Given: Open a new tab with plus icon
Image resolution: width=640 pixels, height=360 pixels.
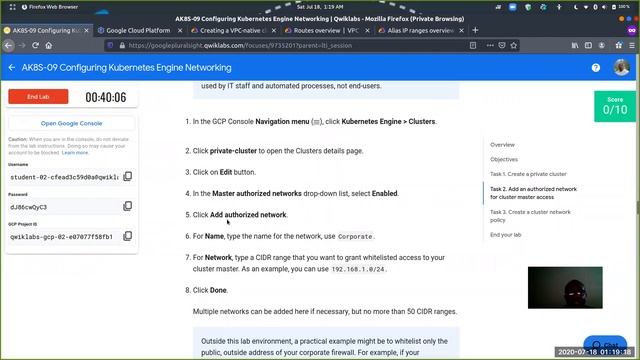Looking at the screenshot, I should [475, 30].
